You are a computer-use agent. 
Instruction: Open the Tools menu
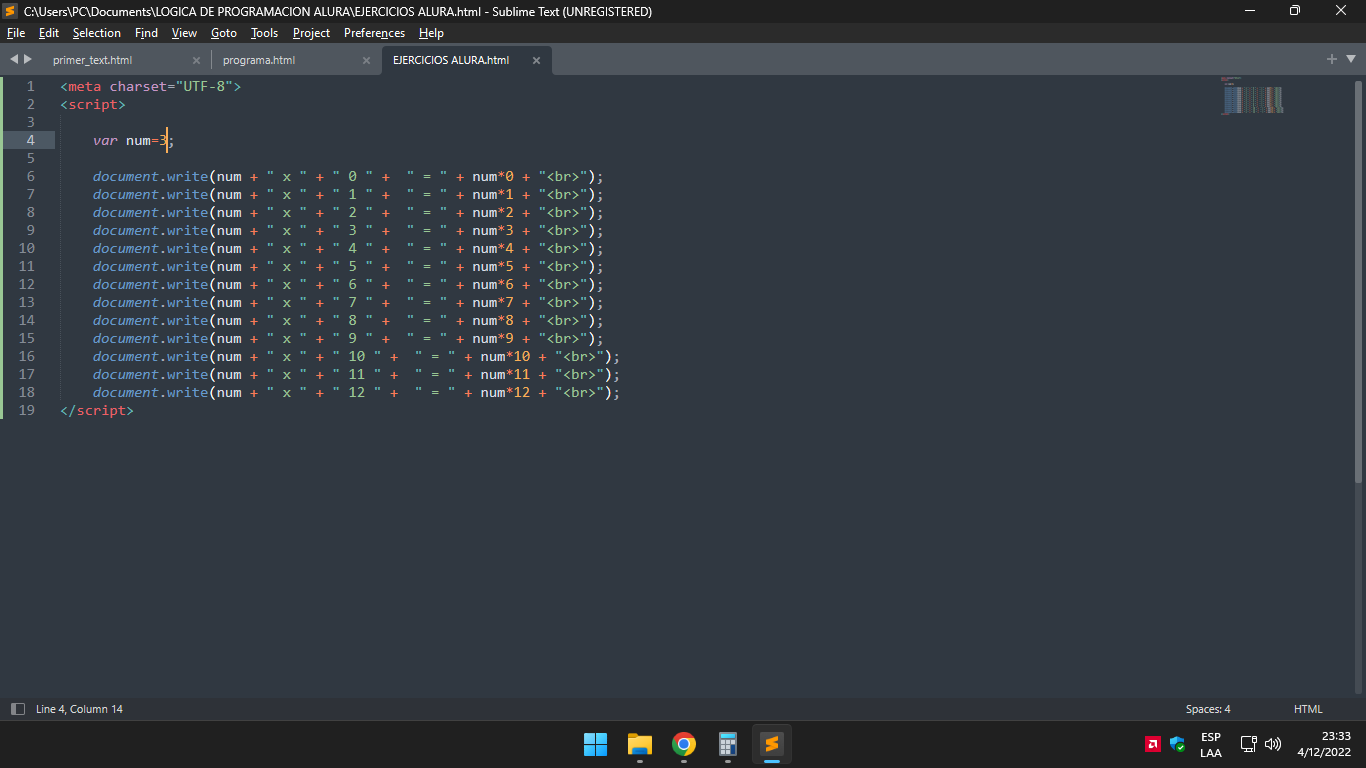pos(264,33)
